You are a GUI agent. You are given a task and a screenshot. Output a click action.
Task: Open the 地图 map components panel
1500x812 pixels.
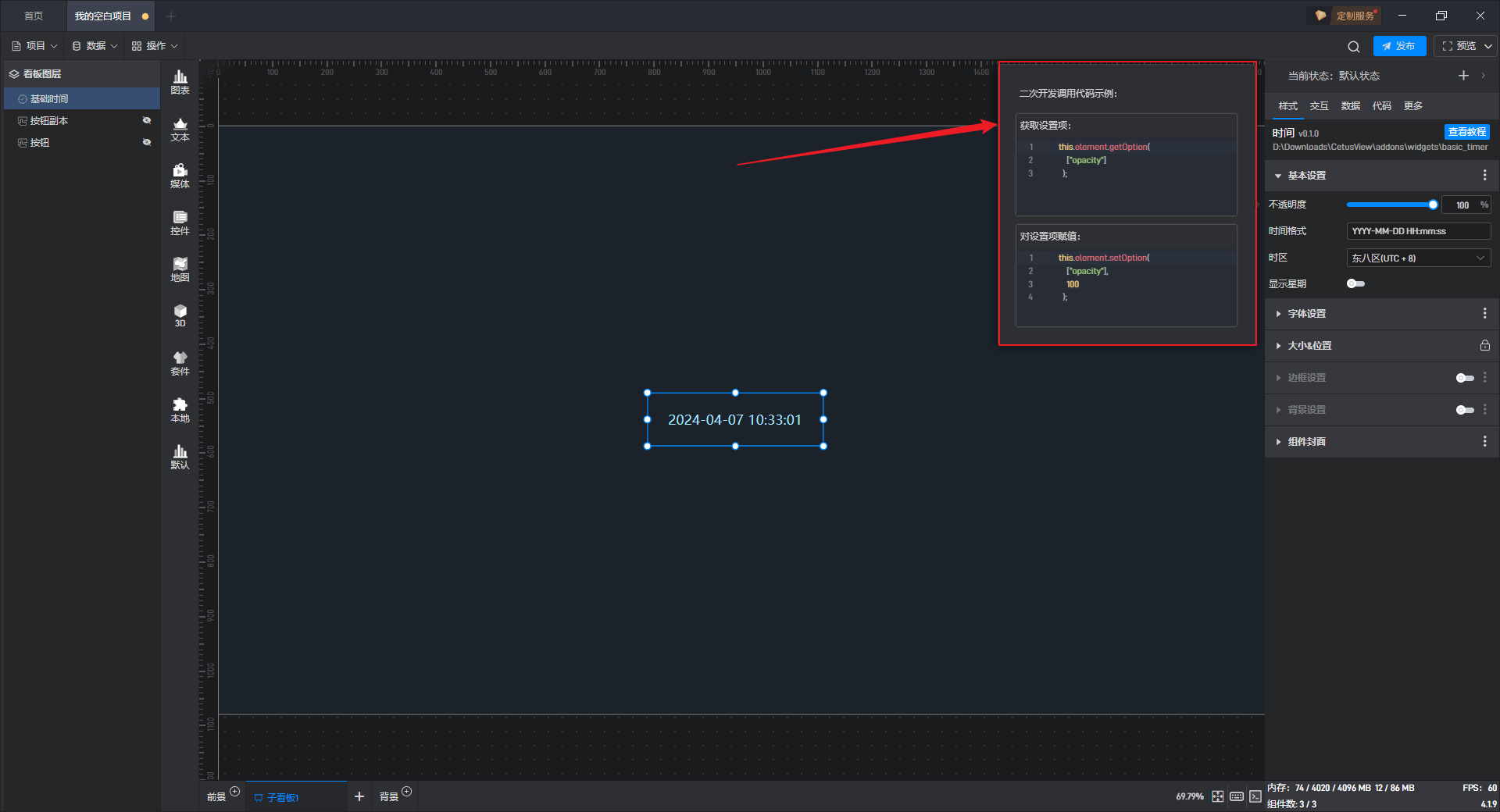[x=180, y=269]
